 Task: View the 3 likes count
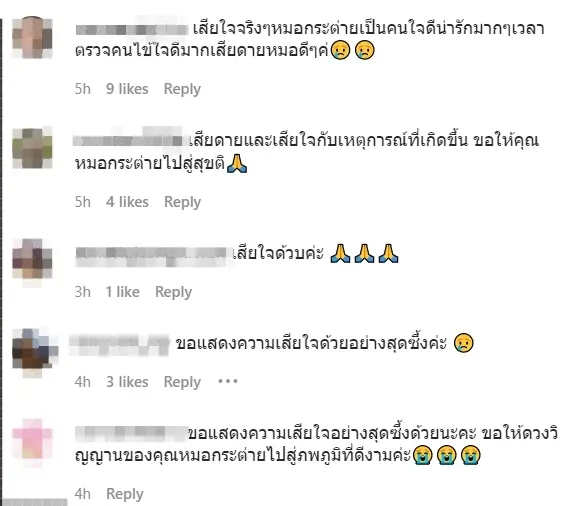[x=127, y=382]
